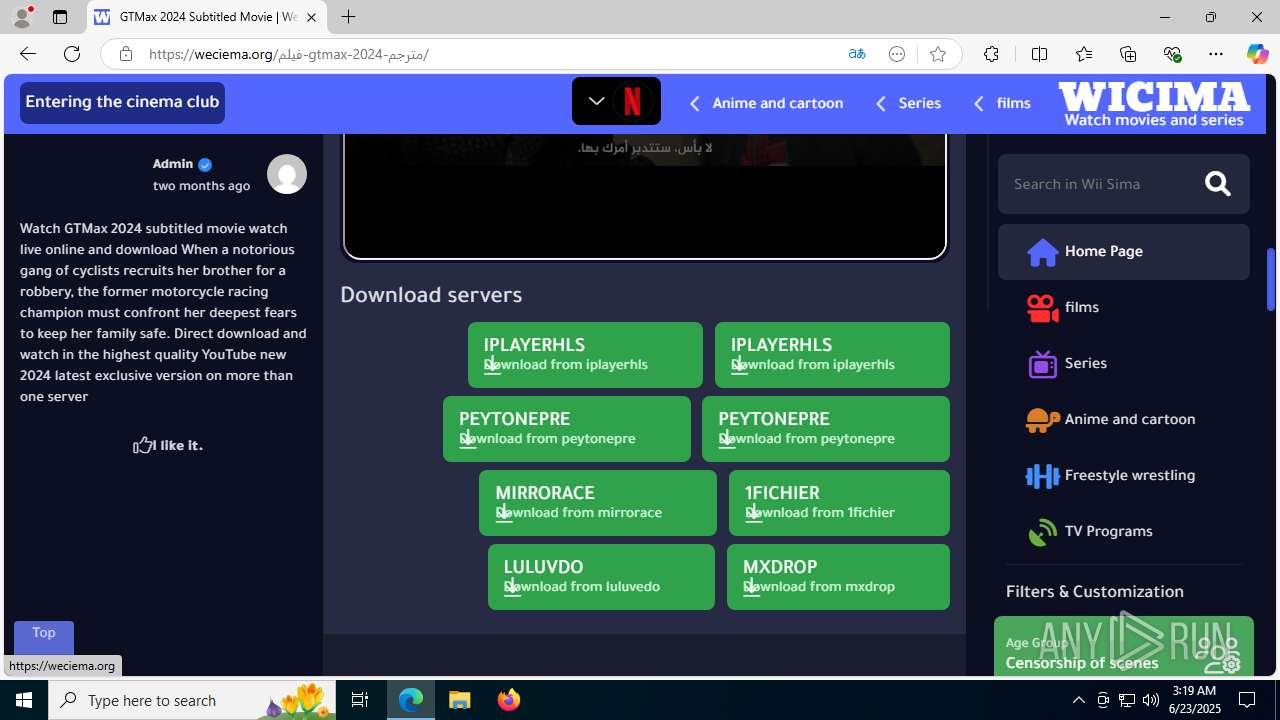
Task: Click browser Refresh icon
Action: [72, 54]
